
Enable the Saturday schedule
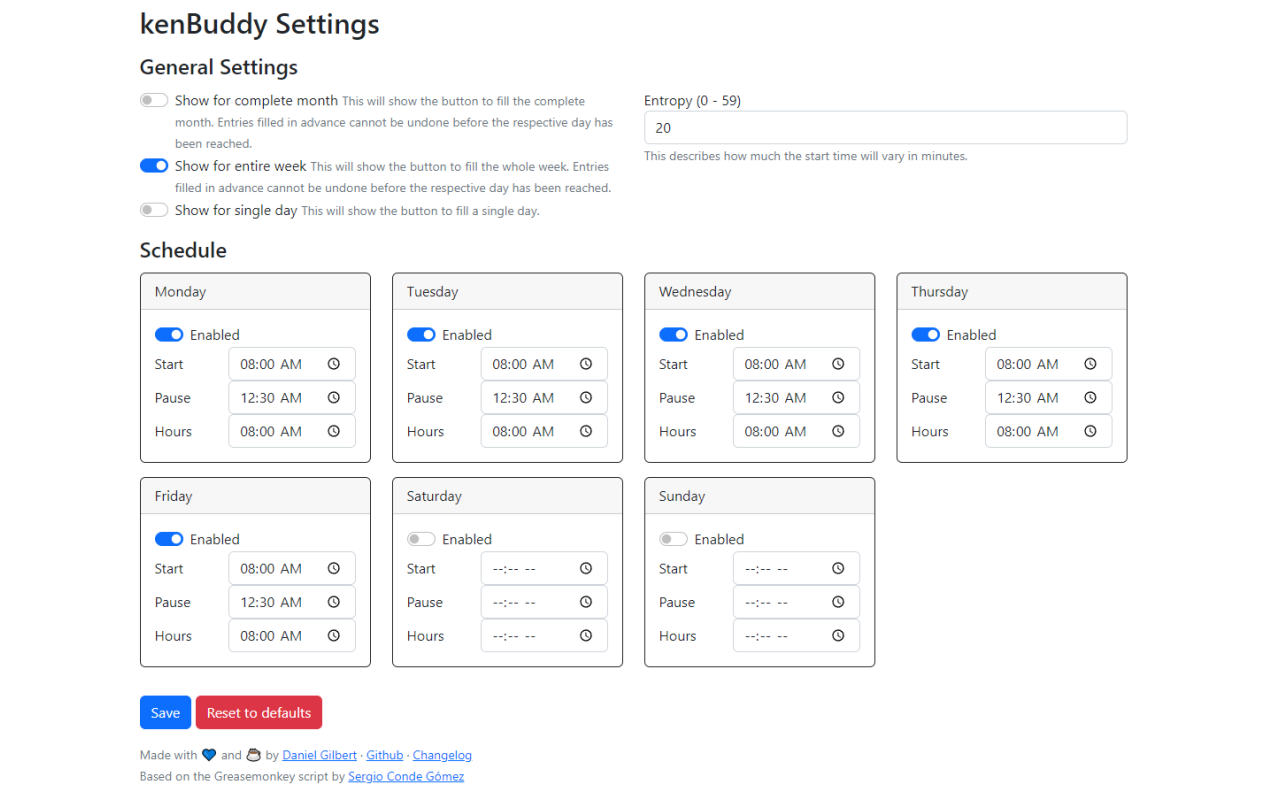(x=421, y=538)
